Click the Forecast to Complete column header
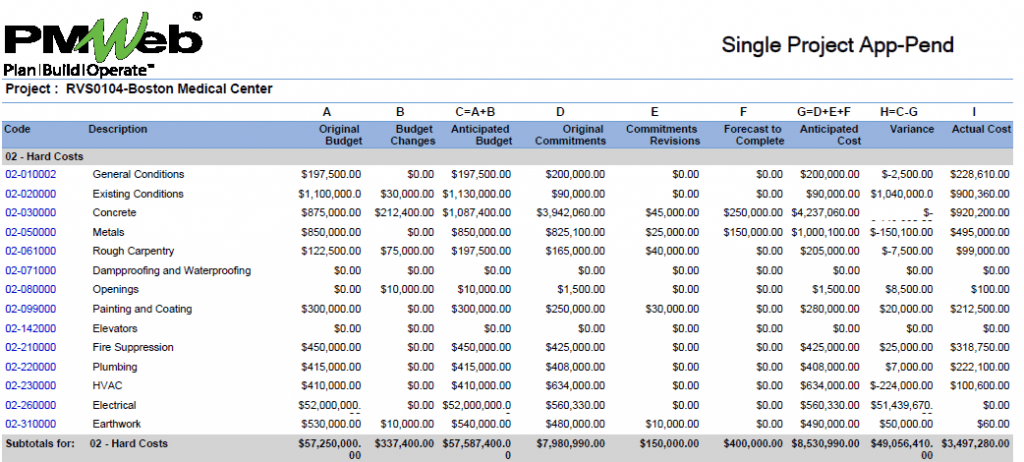The width and height of the screenshot is (1024, 462). coord(753,135)
